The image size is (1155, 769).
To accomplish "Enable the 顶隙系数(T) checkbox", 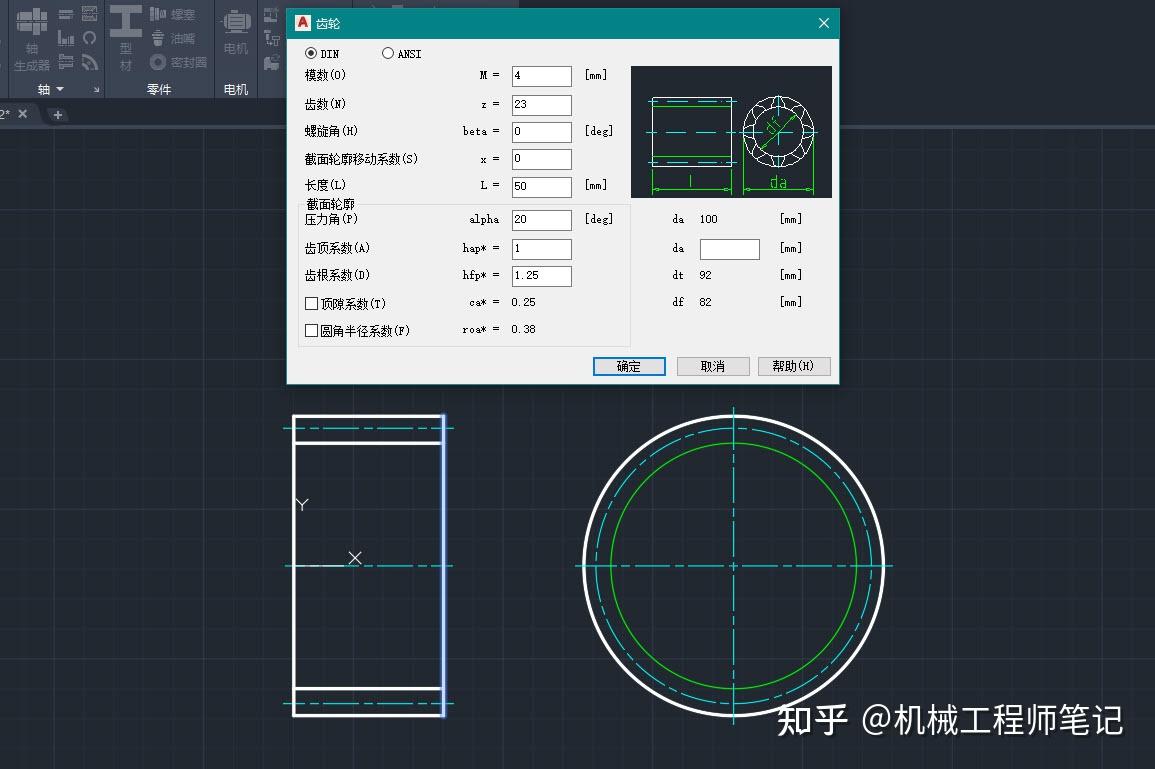I will point(311,303).
